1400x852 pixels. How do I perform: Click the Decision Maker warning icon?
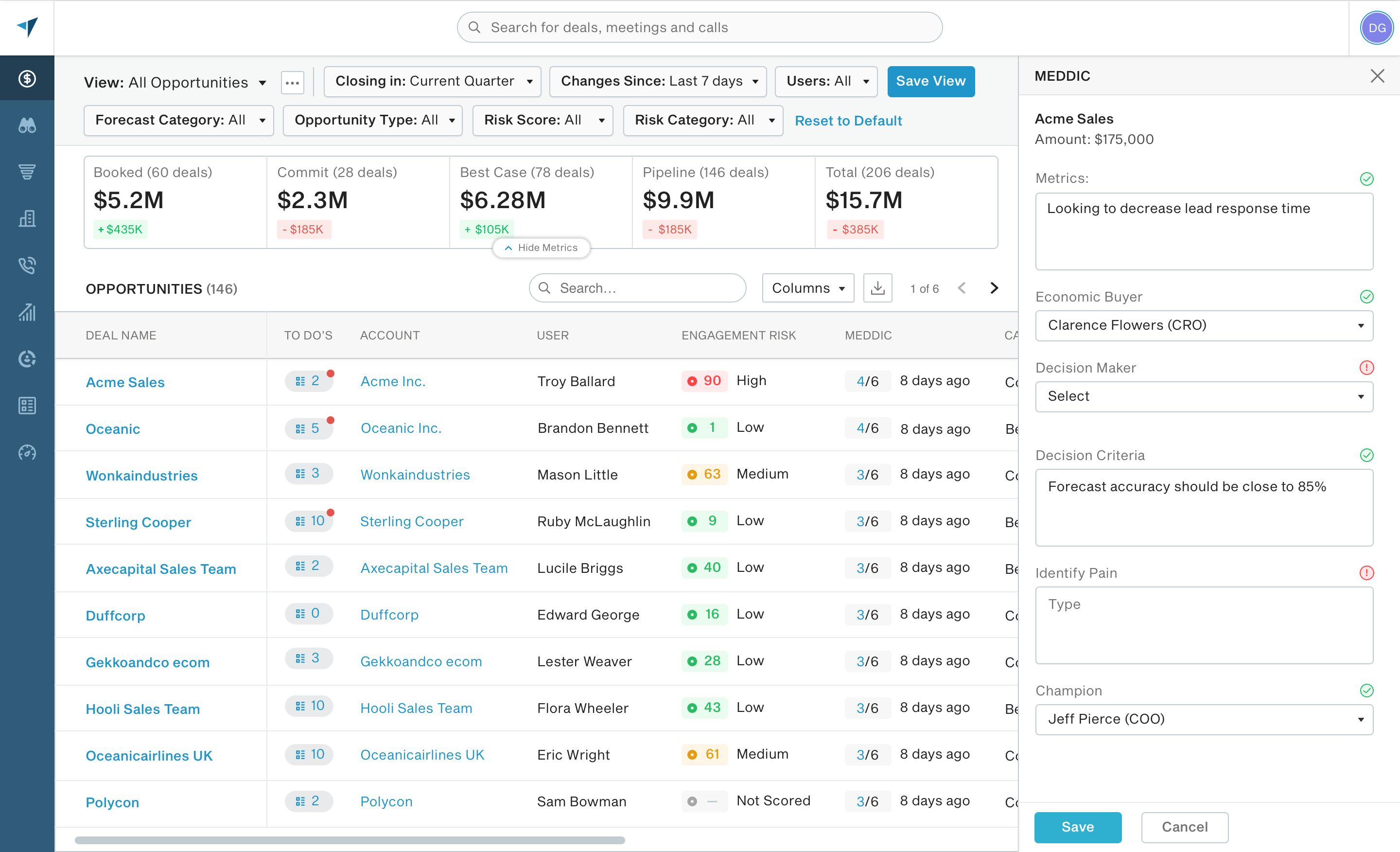pos(1366,368)
